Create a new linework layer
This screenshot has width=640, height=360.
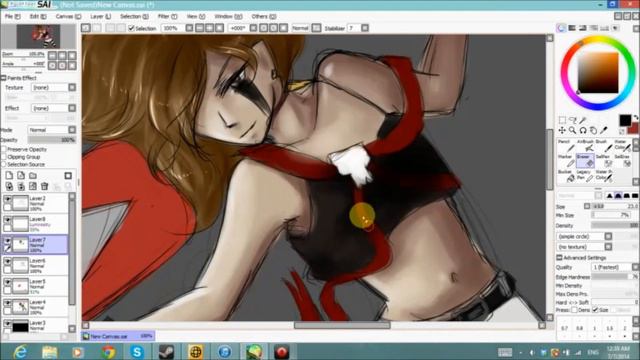click(x=21, y=176)
